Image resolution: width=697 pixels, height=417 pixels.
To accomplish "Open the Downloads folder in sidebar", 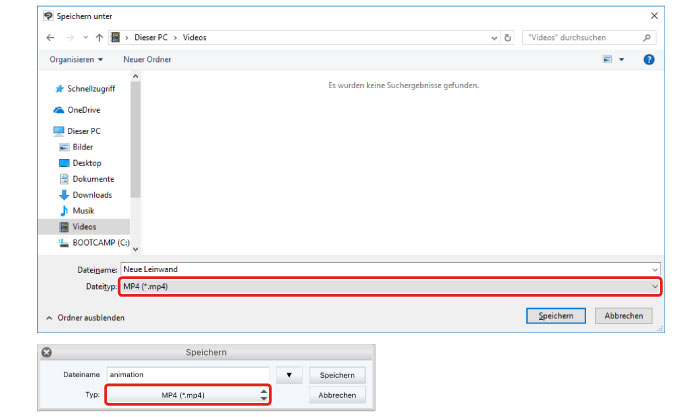I will [x=92, y=195].
